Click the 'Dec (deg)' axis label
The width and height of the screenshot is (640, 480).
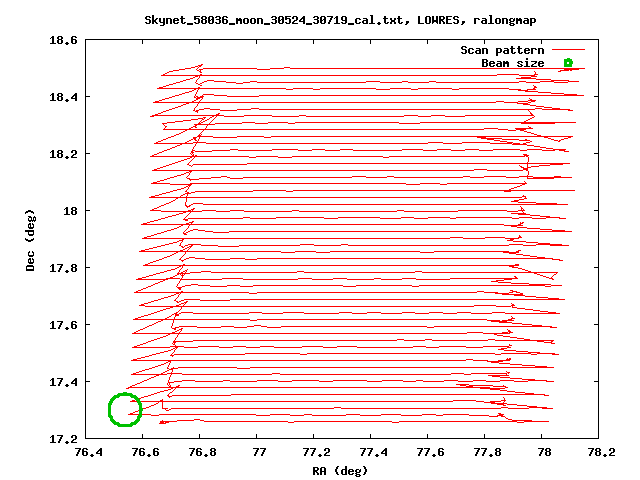tap(30, 240)
